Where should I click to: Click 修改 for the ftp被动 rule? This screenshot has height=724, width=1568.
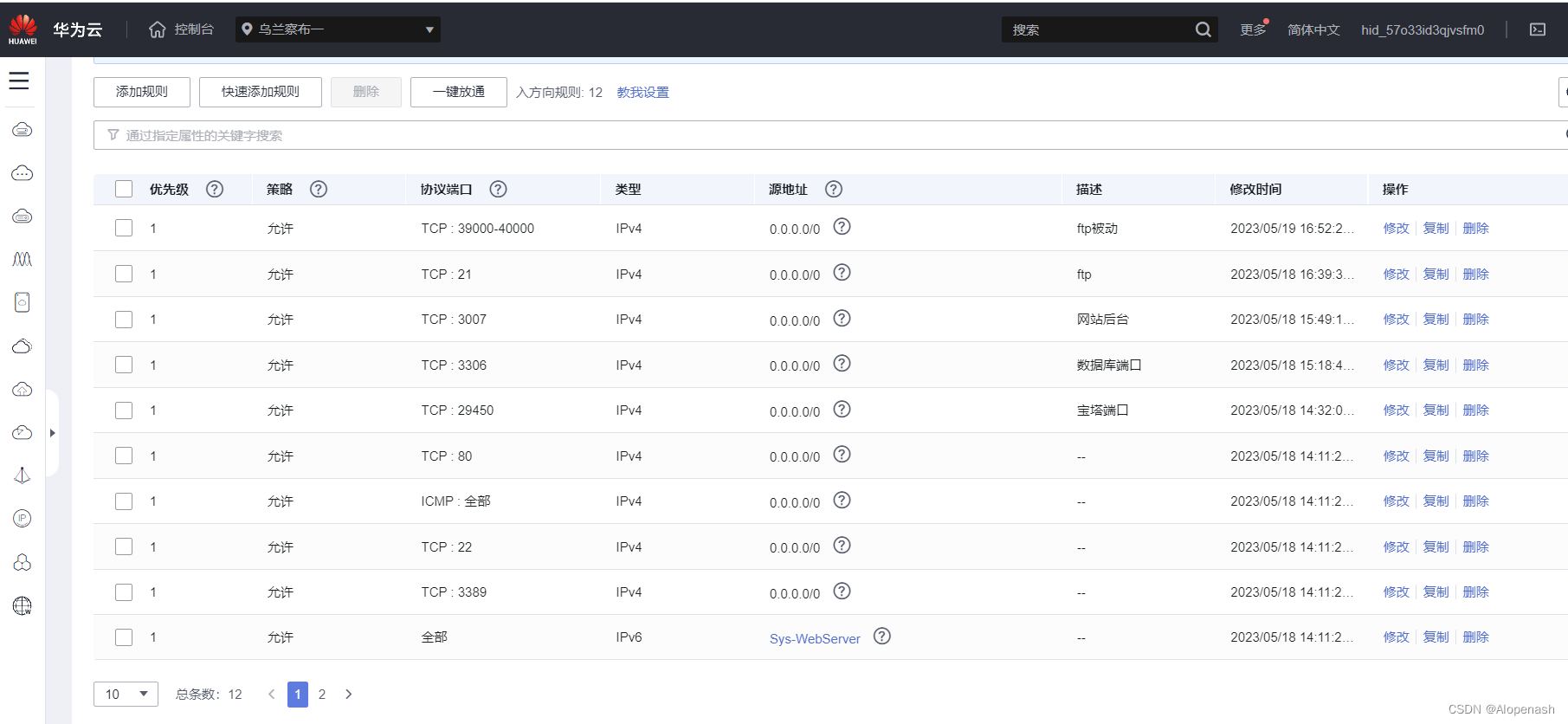pos(1396,229)
